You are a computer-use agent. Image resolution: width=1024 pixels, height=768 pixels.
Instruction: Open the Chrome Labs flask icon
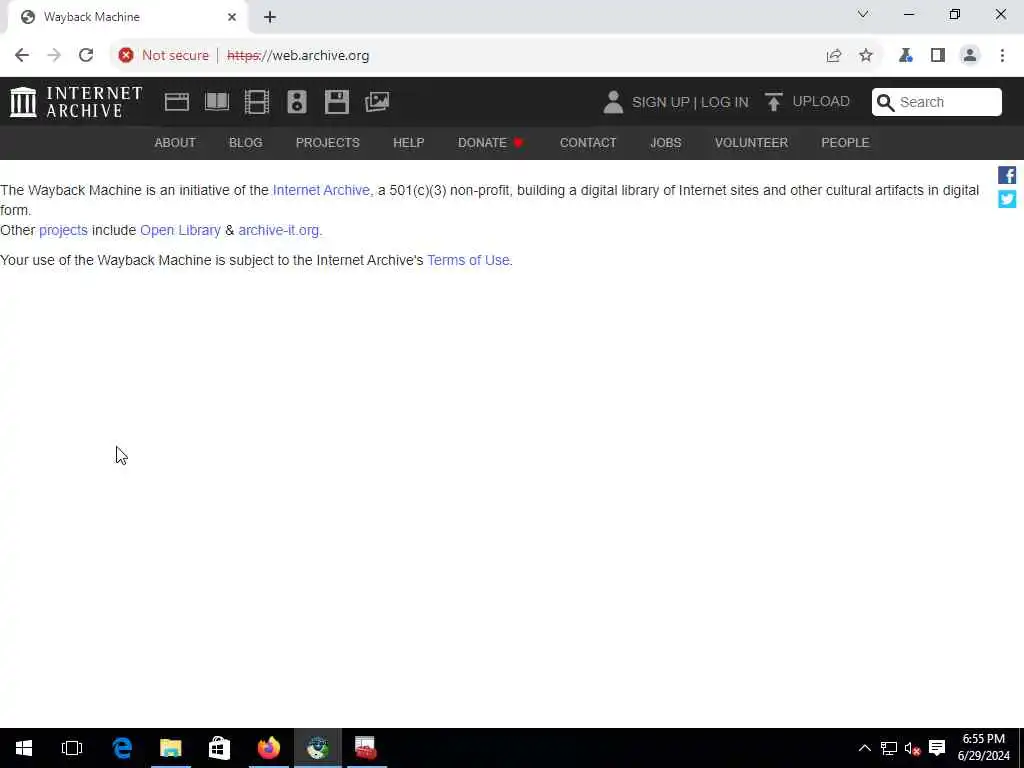click(905, 56)
